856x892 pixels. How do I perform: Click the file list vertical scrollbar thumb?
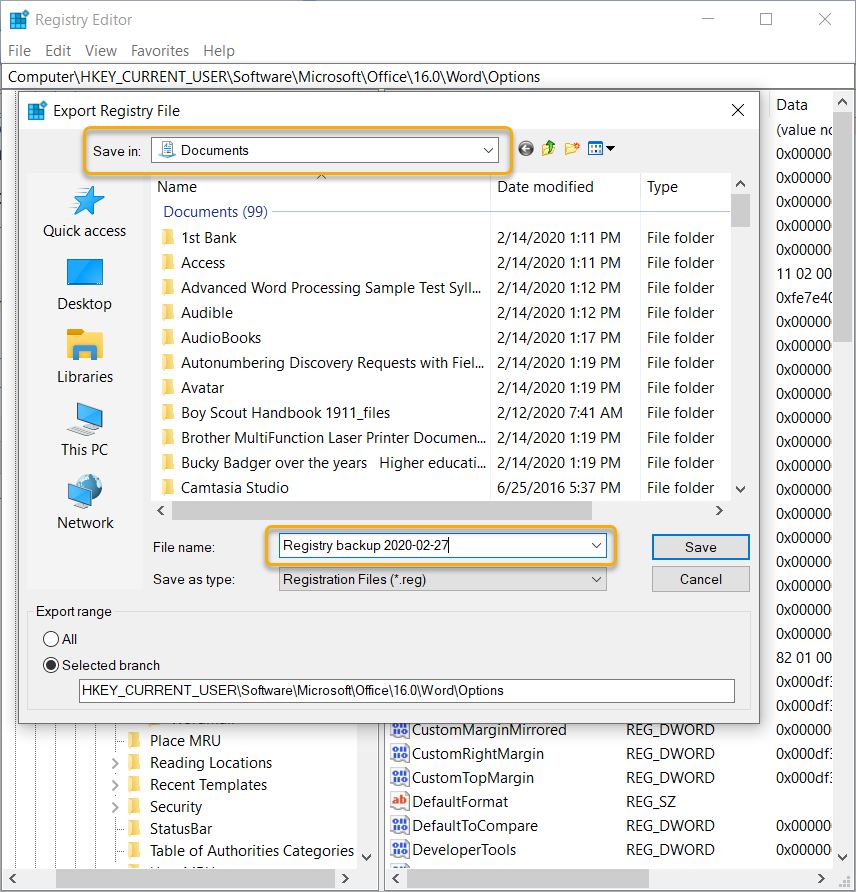pyautogui.click(x=740, y=210)
